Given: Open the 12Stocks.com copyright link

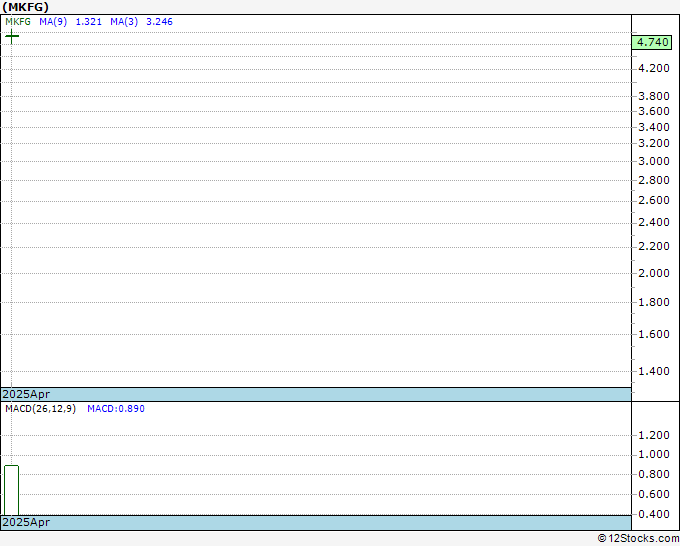Looking at the screenshot, I should (x=638, y=538).
